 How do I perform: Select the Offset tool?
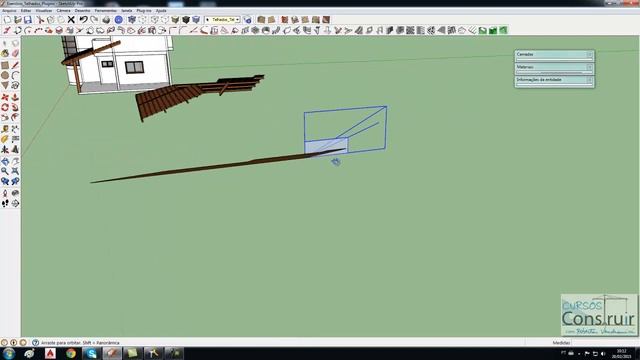(15, 118)
